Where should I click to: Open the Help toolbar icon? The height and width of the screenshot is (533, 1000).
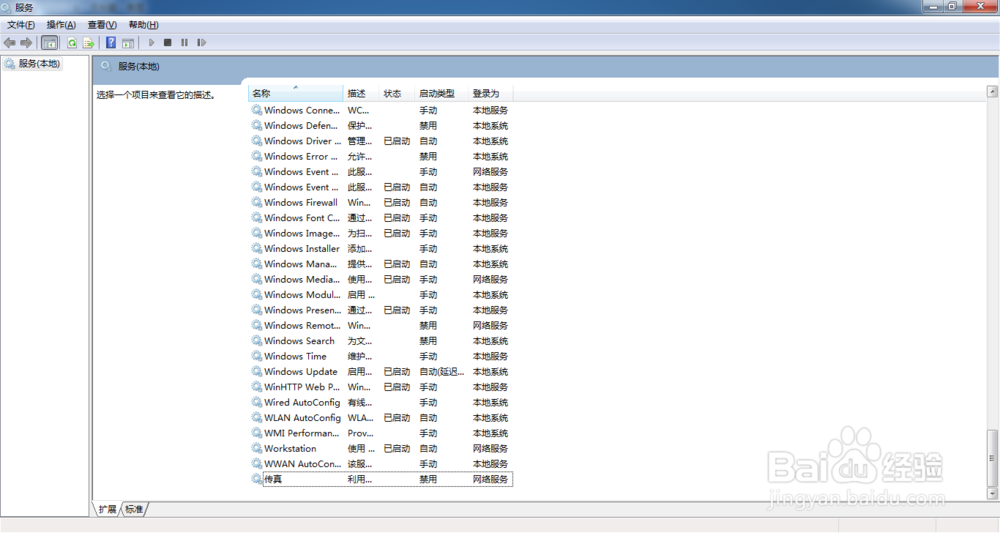click(111, 43)
